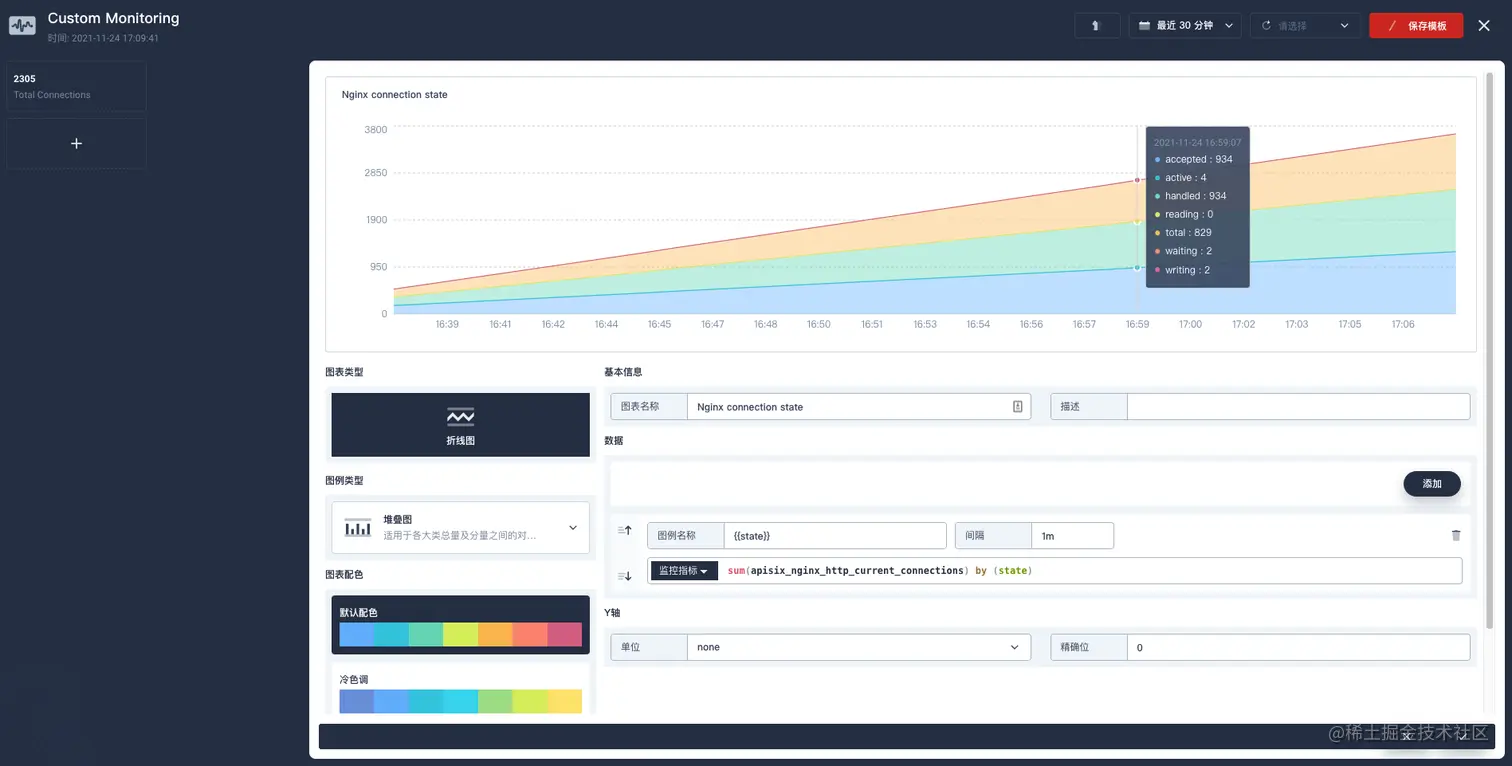Click the pink swatch in 默认配色 palette
Screen dimensions: 1512x766
point(564,634)
